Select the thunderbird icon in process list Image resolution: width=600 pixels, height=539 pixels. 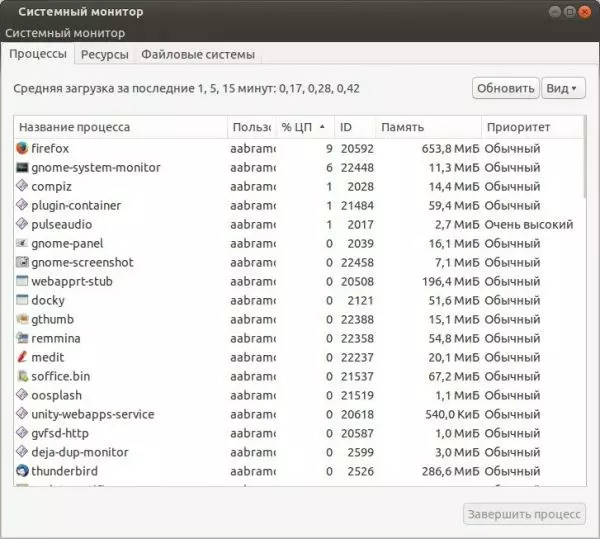23,471
